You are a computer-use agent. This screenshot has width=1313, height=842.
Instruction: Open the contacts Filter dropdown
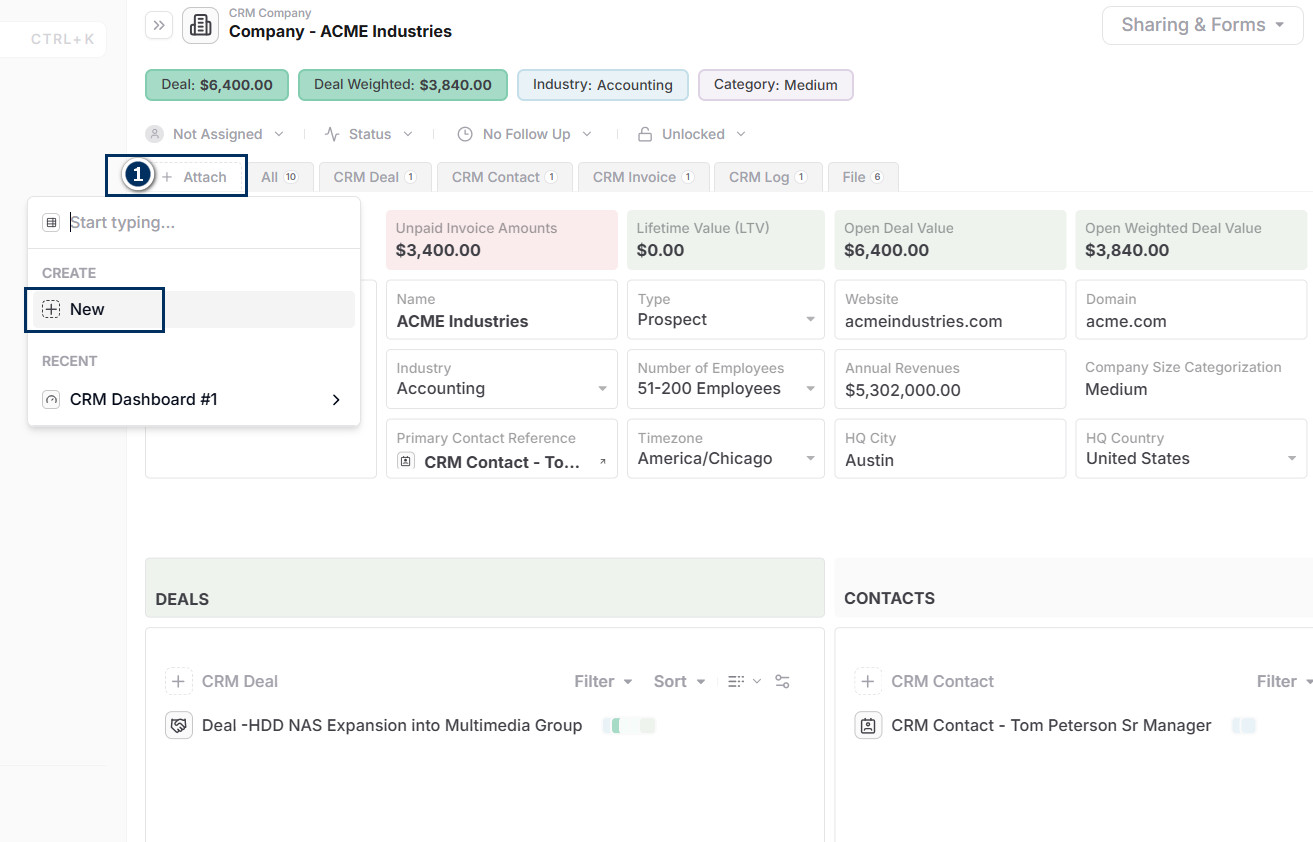click(1284, 681)
